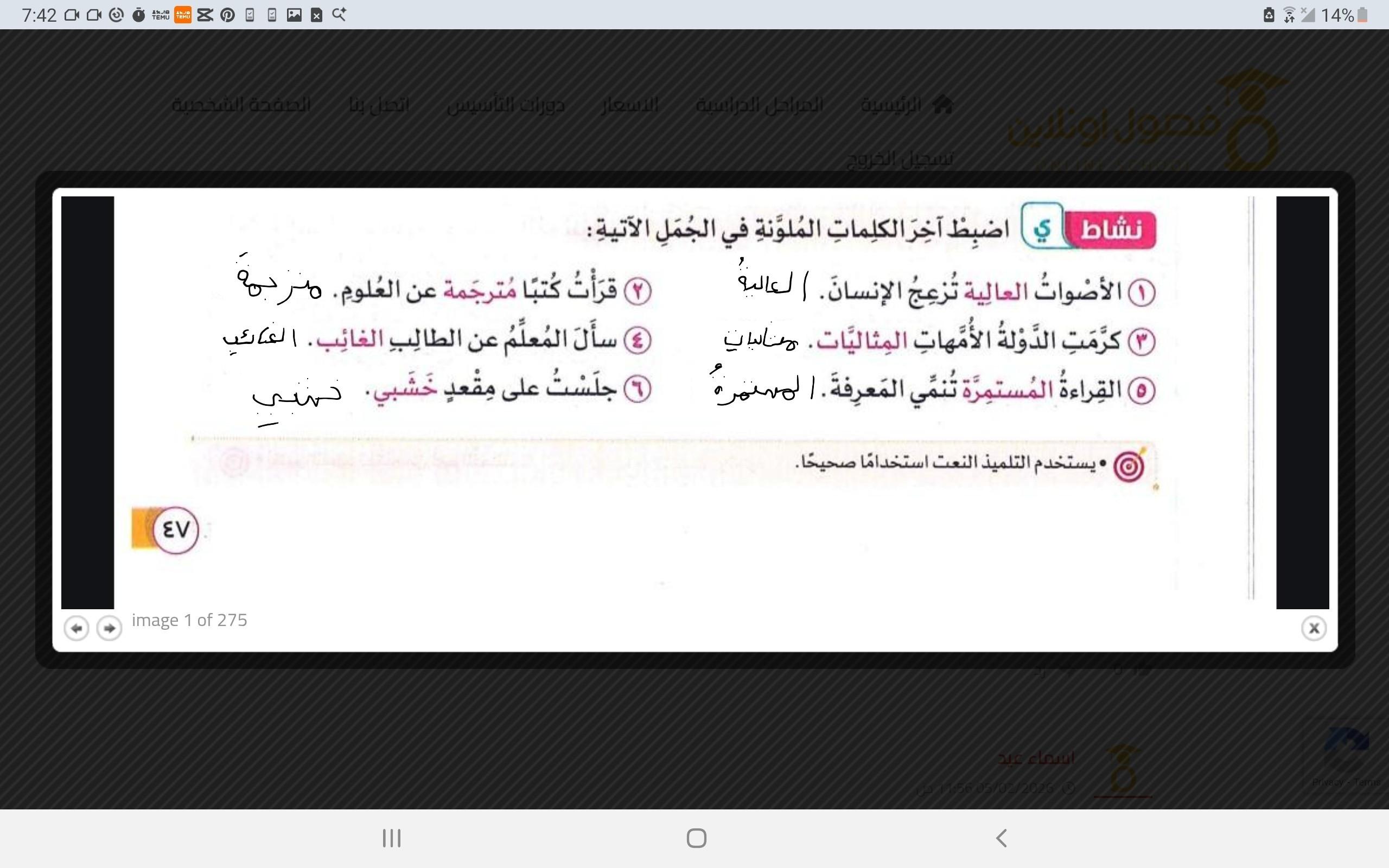1389x868 pixels.
Task: Tap the file with X notification icon
Action: tap(316, 15)
